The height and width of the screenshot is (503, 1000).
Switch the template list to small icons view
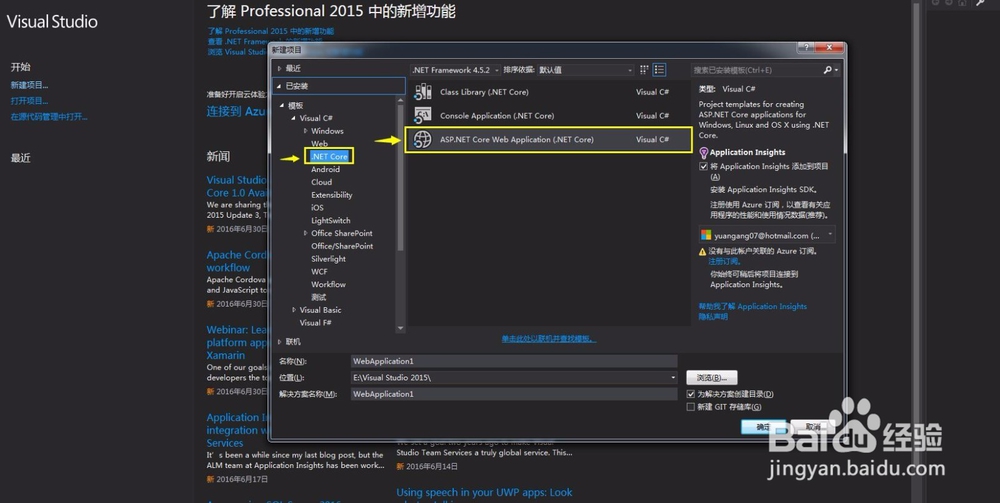coord(644,69)
